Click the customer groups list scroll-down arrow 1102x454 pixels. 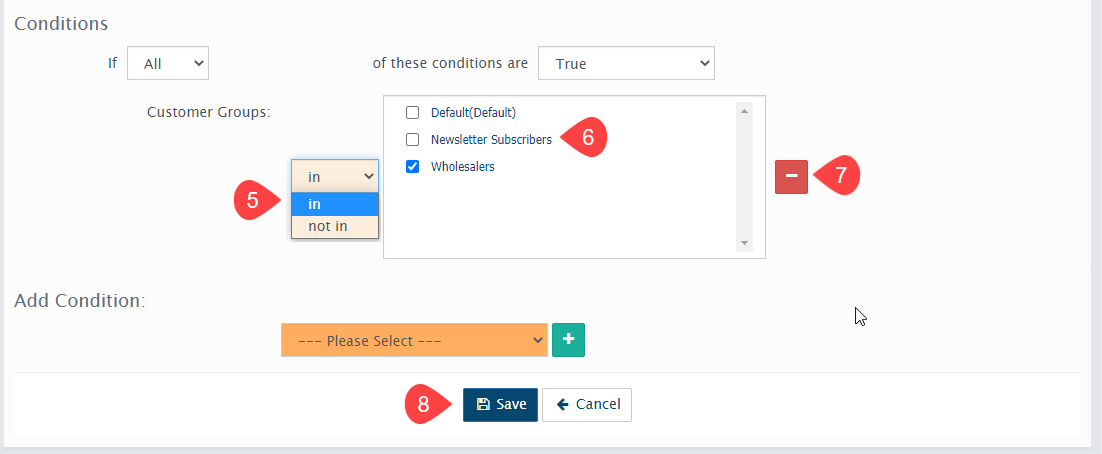click(744, 243)
